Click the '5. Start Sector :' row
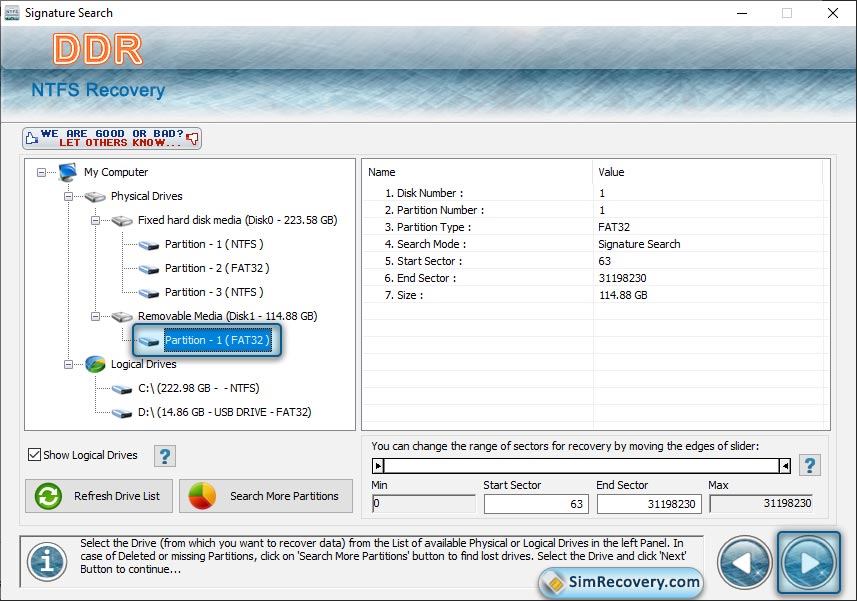 [x=594, y=261]
